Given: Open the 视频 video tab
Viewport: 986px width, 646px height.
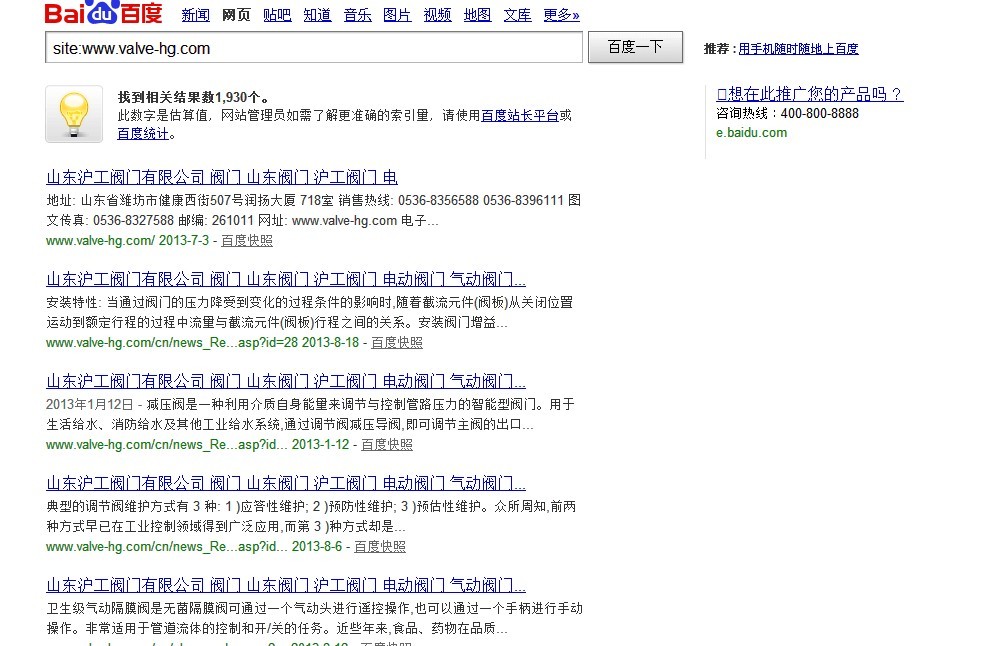Looking at the screenshot, I should click(x=437, y=14).
